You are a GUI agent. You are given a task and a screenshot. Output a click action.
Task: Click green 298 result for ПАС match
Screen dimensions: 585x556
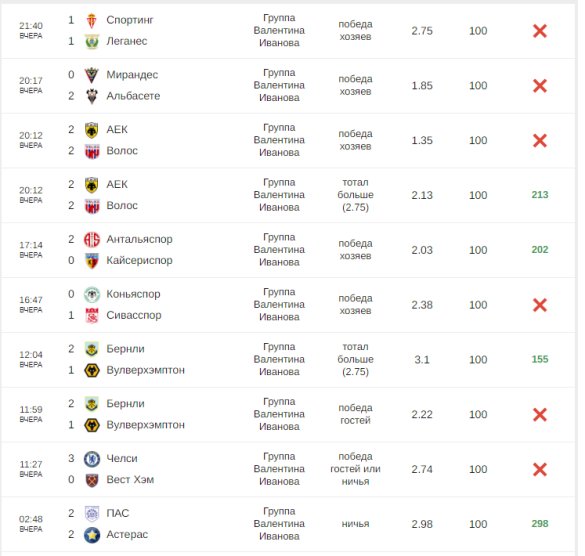[539, 524]
